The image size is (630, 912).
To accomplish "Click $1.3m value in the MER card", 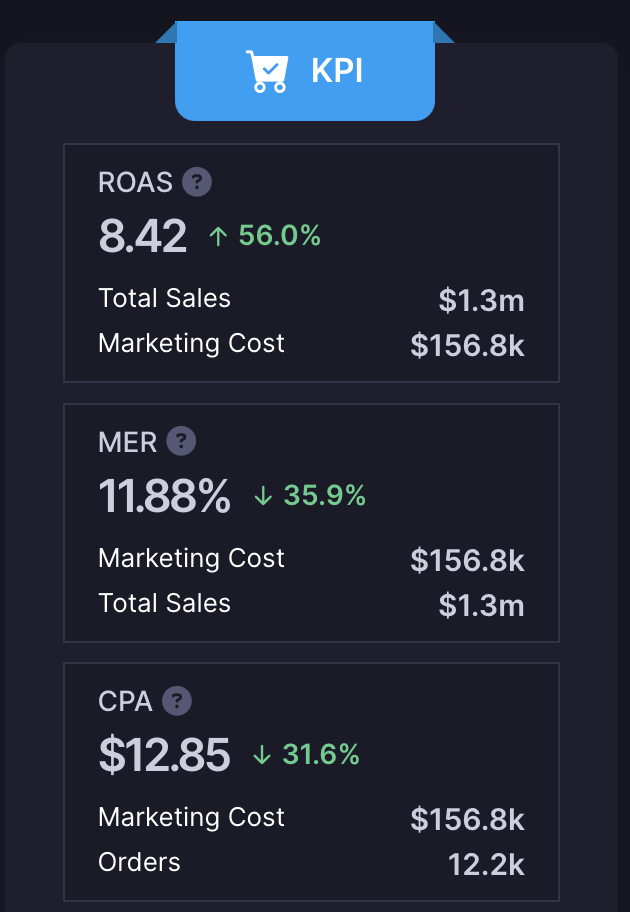I will (482, 605).
